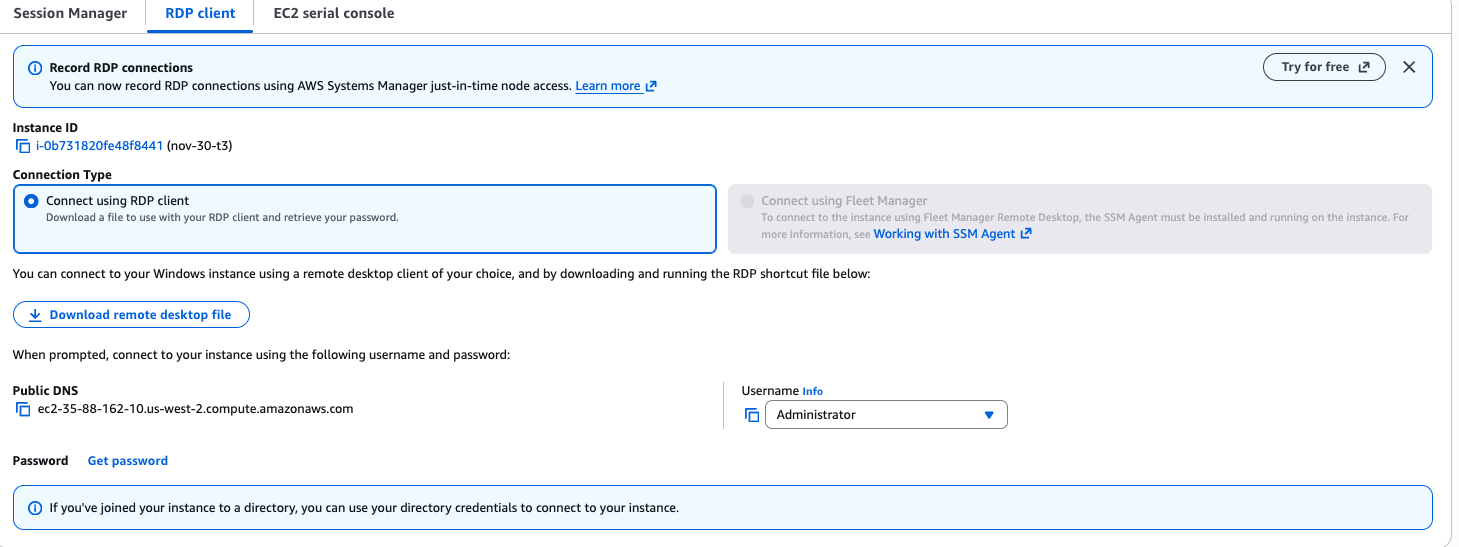Click info icon in directory credentials notice
Viewport: 1459px width, 547px height.
pos(35,508)
